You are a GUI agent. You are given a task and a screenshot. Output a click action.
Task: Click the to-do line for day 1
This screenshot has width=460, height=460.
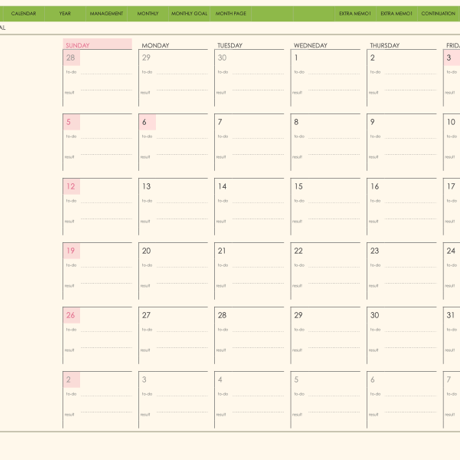click(x=334, y=74)
